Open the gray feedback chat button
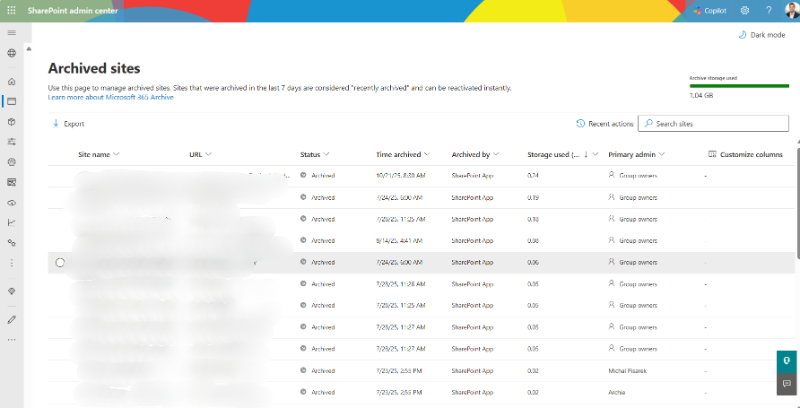Screen dimensions: 800x408 click(x=787, y=384)
